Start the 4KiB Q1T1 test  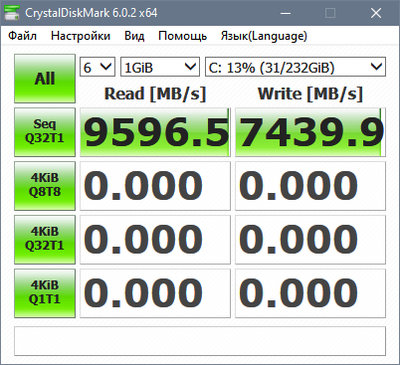[x=45, y=293]
